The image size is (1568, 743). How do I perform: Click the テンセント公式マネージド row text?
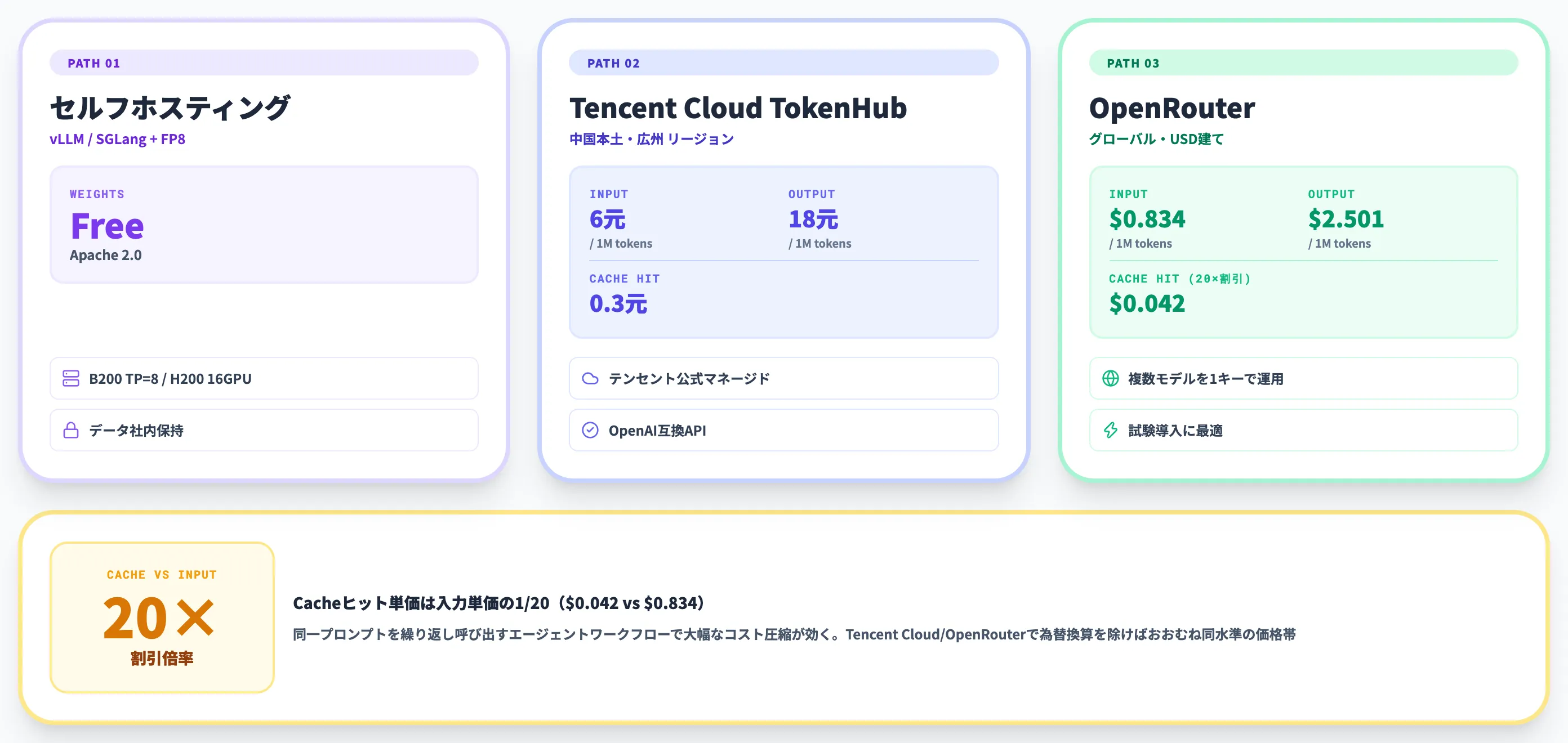[x=689, y=378]
